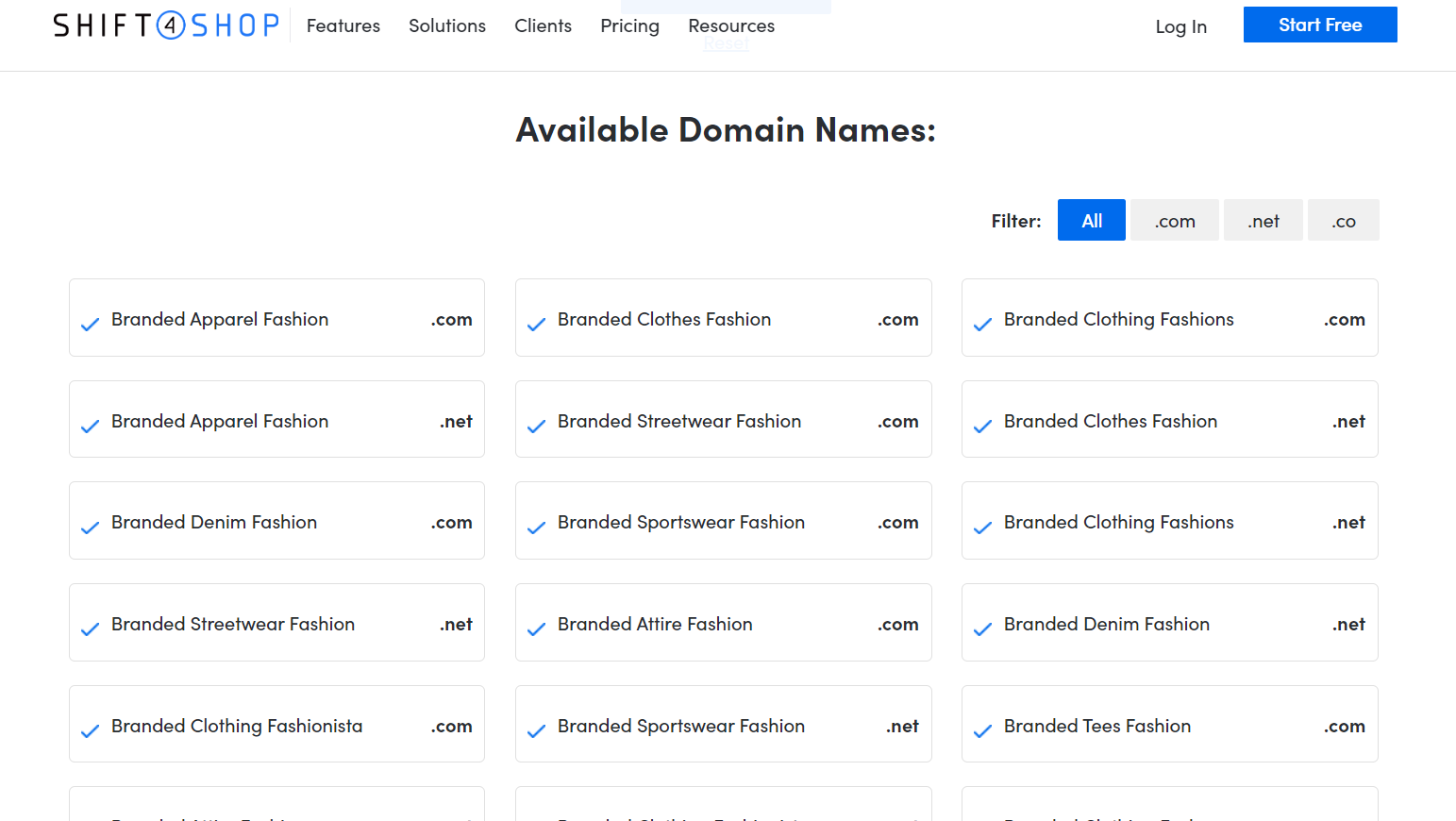Filter domains by .net
Image resolution: width=1456 pixels, height=821 pixels.
(x=1264, y=220)
